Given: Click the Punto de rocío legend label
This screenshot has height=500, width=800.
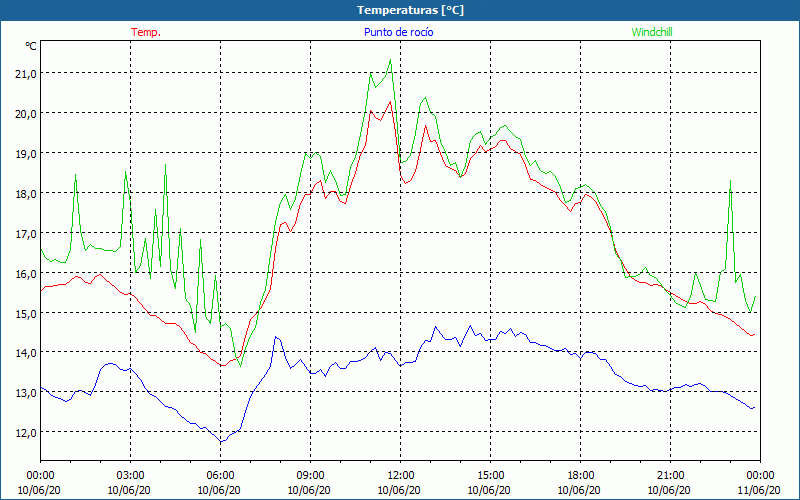Looking at the screenshot, I should pyautogui.click(x=398, y=32).
